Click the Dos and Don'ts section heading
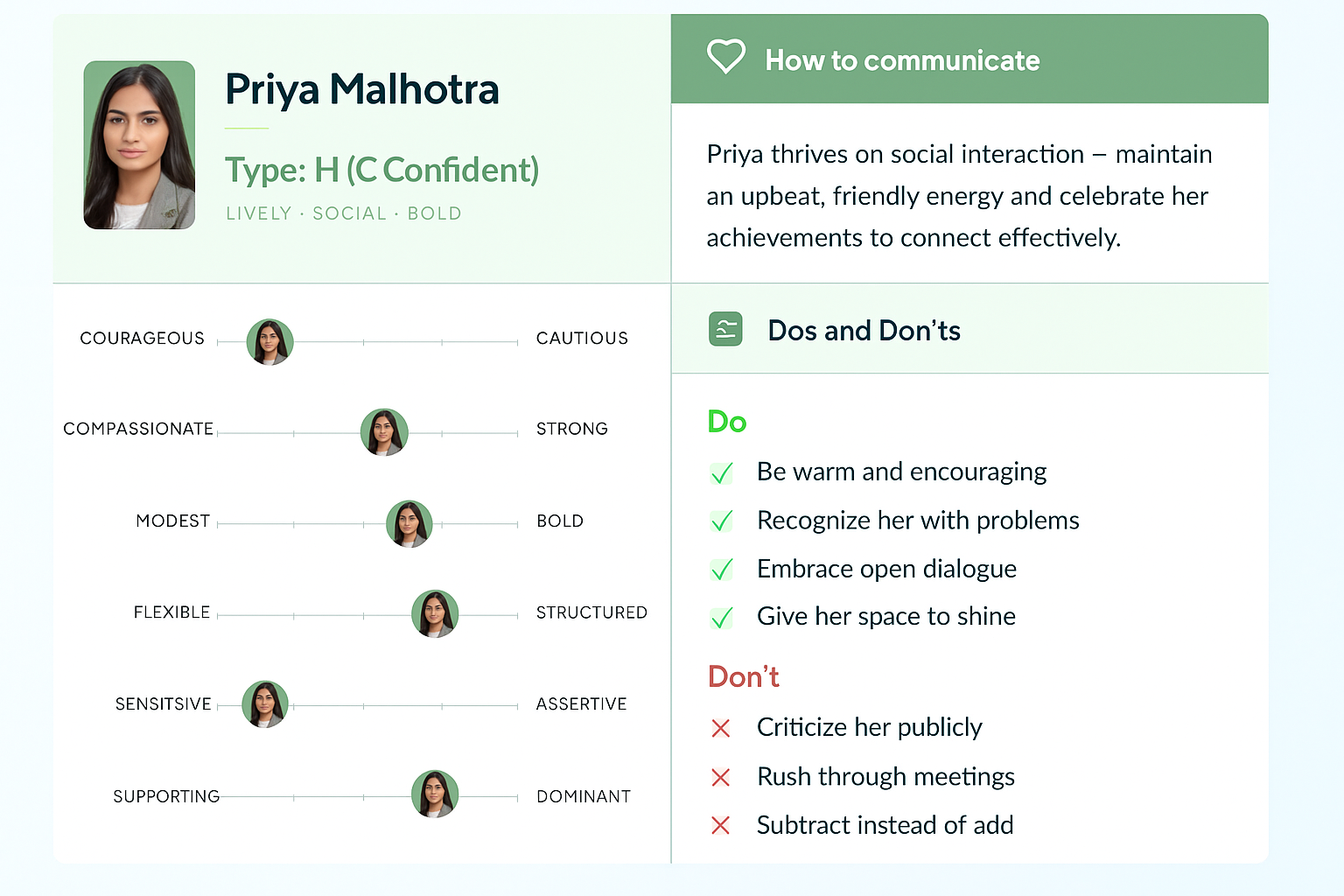1344x896 pixels. click(x=864, y=331)
